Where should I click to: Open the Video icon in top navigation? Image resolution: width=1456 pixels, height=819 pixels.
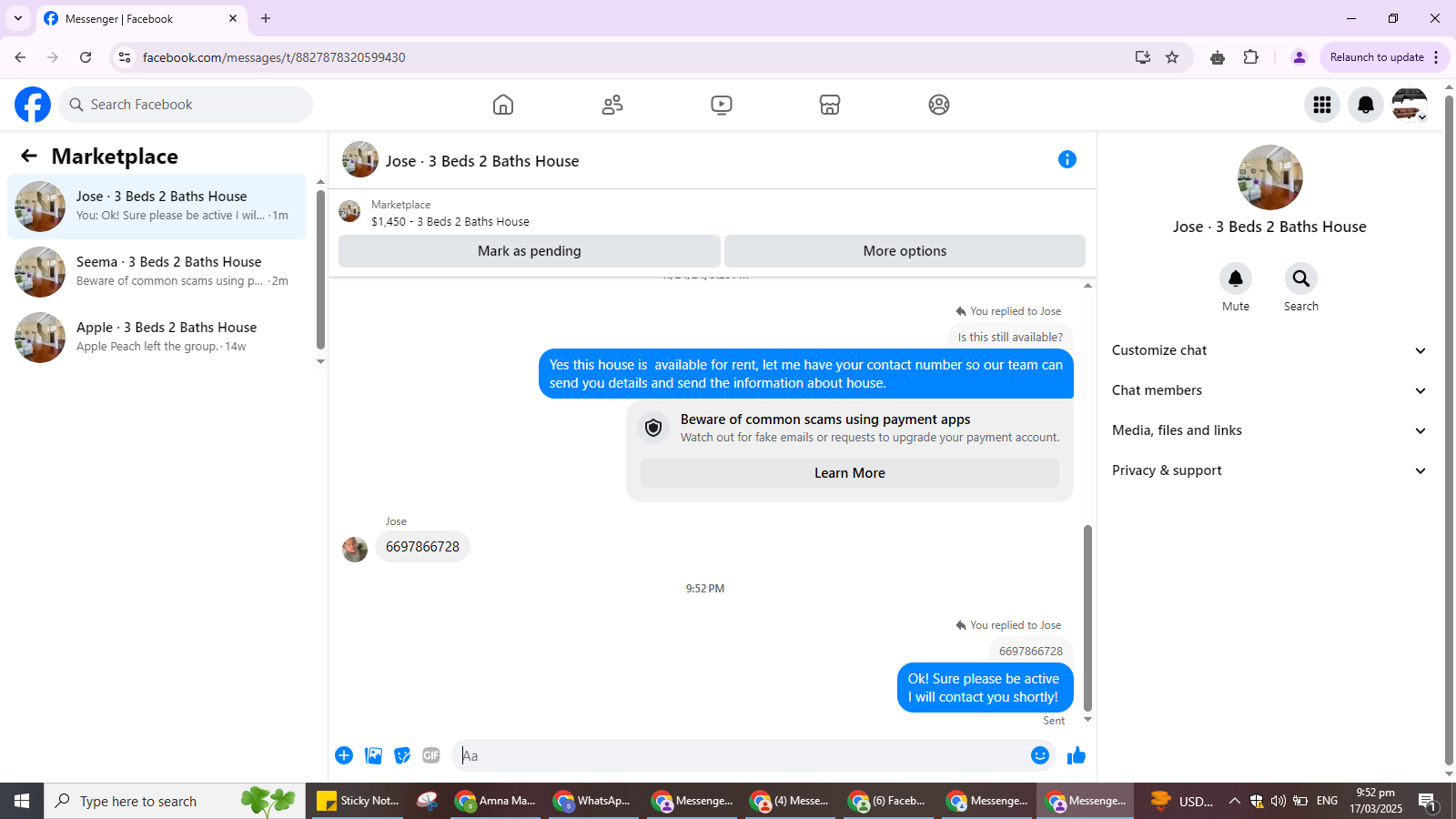(722, 105)
